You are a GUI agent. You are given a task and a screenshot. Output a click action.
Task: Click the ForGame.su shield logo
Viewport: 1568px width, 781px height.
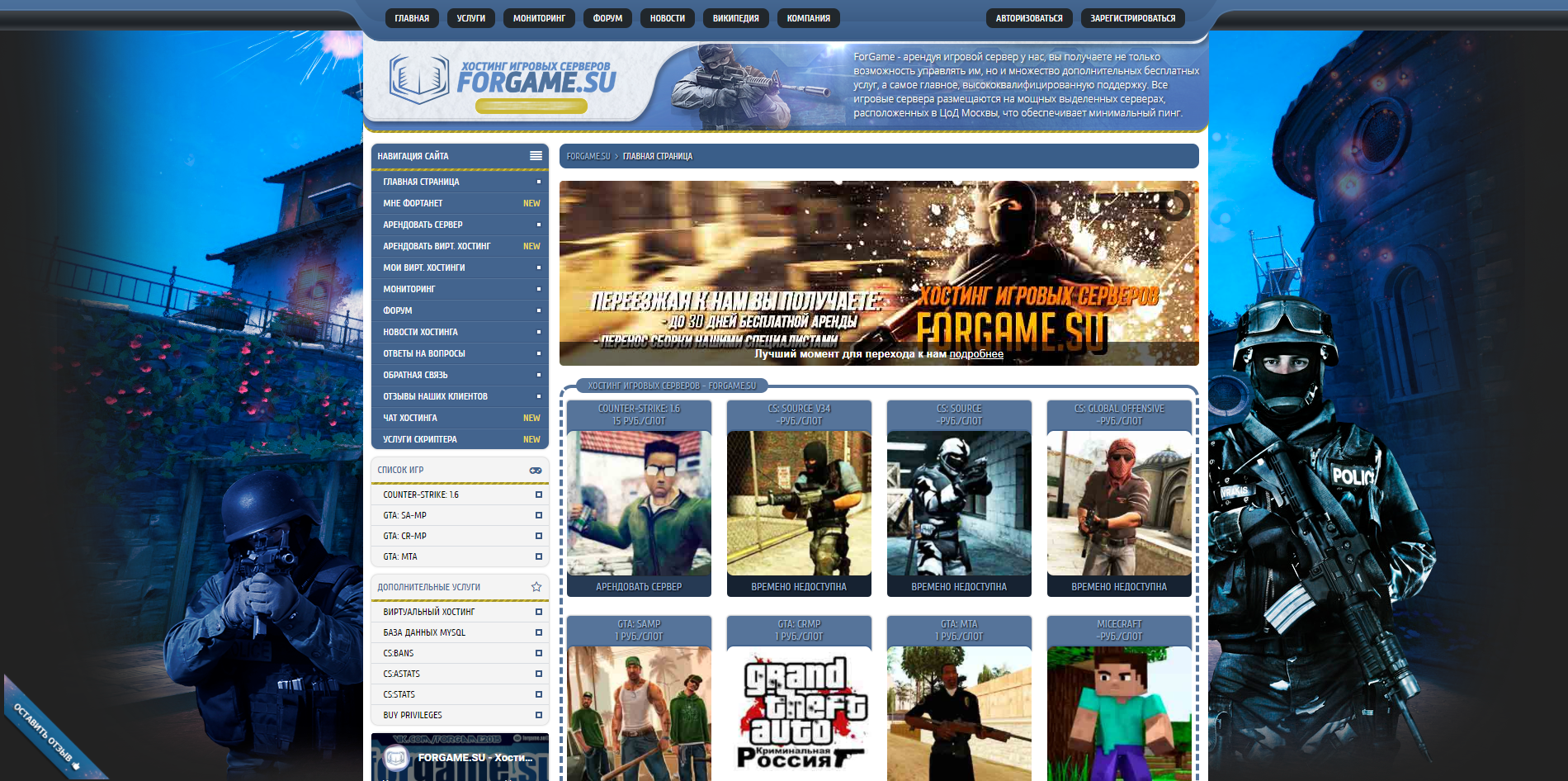[x=419, y=79]
